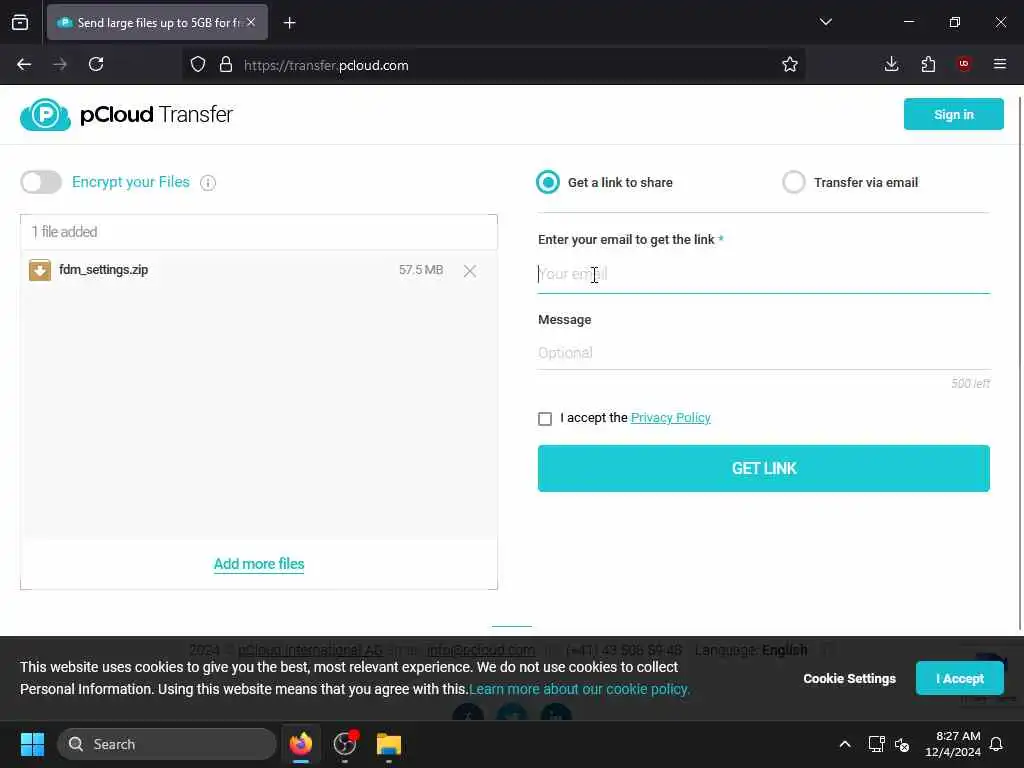
Task: Open the extensions puzzle icon
Action: click(x=928, y=64)
